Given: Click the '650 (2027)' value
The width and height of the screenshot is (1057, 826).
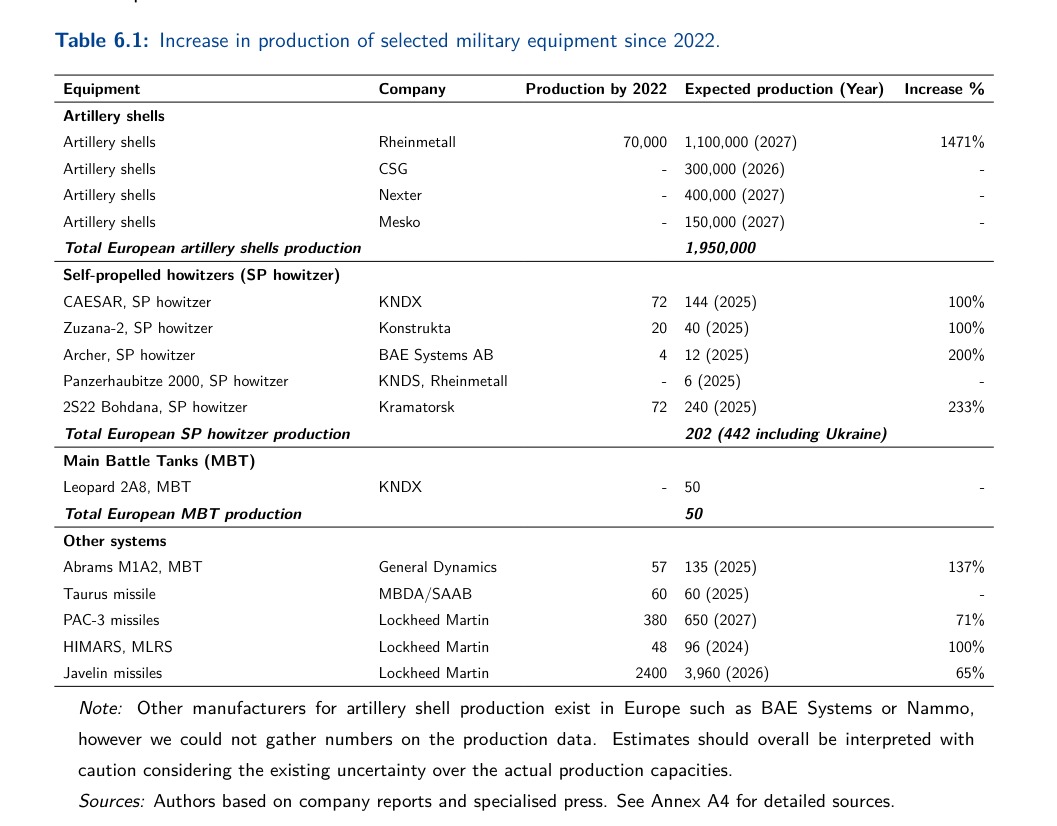Looking at the screenshot, I should tap(720, 620).
